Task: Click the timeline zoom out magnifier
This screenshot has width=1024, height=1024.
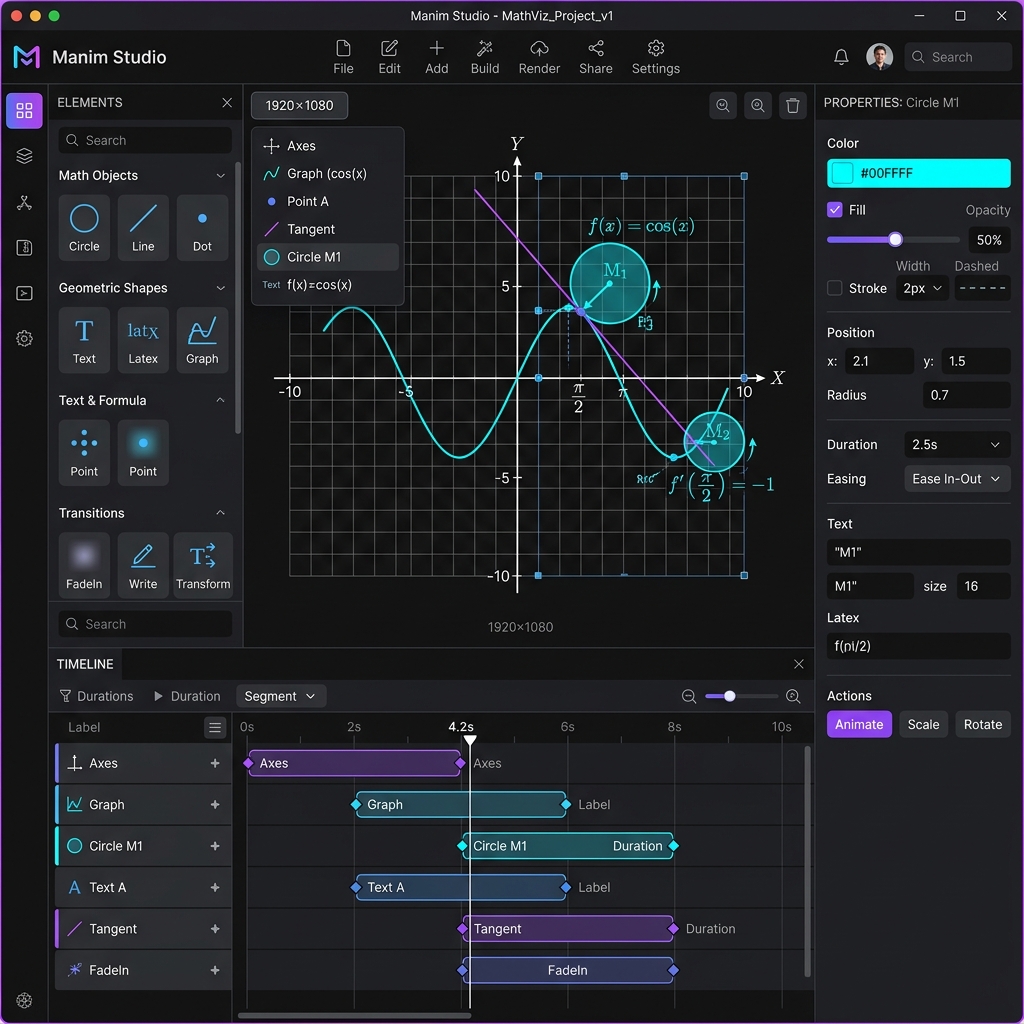Action: [x=688, y=696]
